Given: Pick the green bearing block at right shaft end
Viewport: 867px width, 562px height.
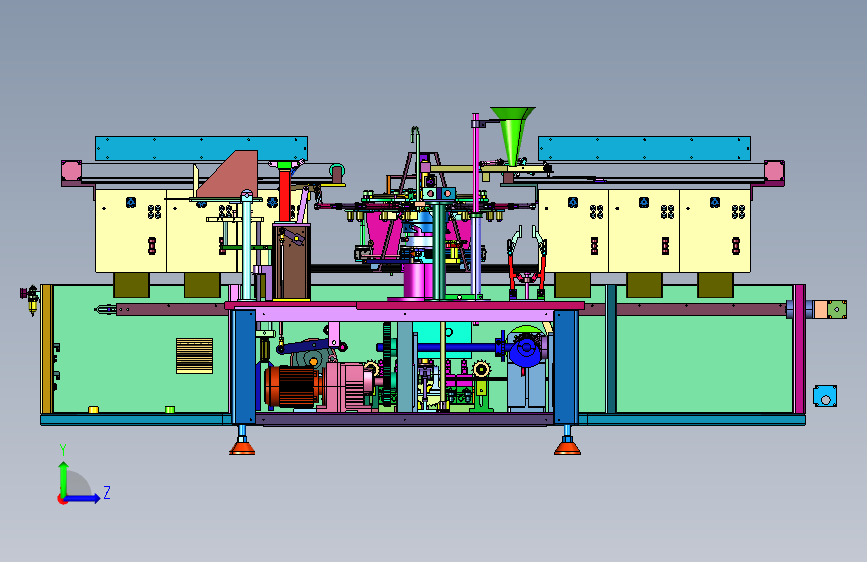Looking at the screenshot, I should coord(837,309).
